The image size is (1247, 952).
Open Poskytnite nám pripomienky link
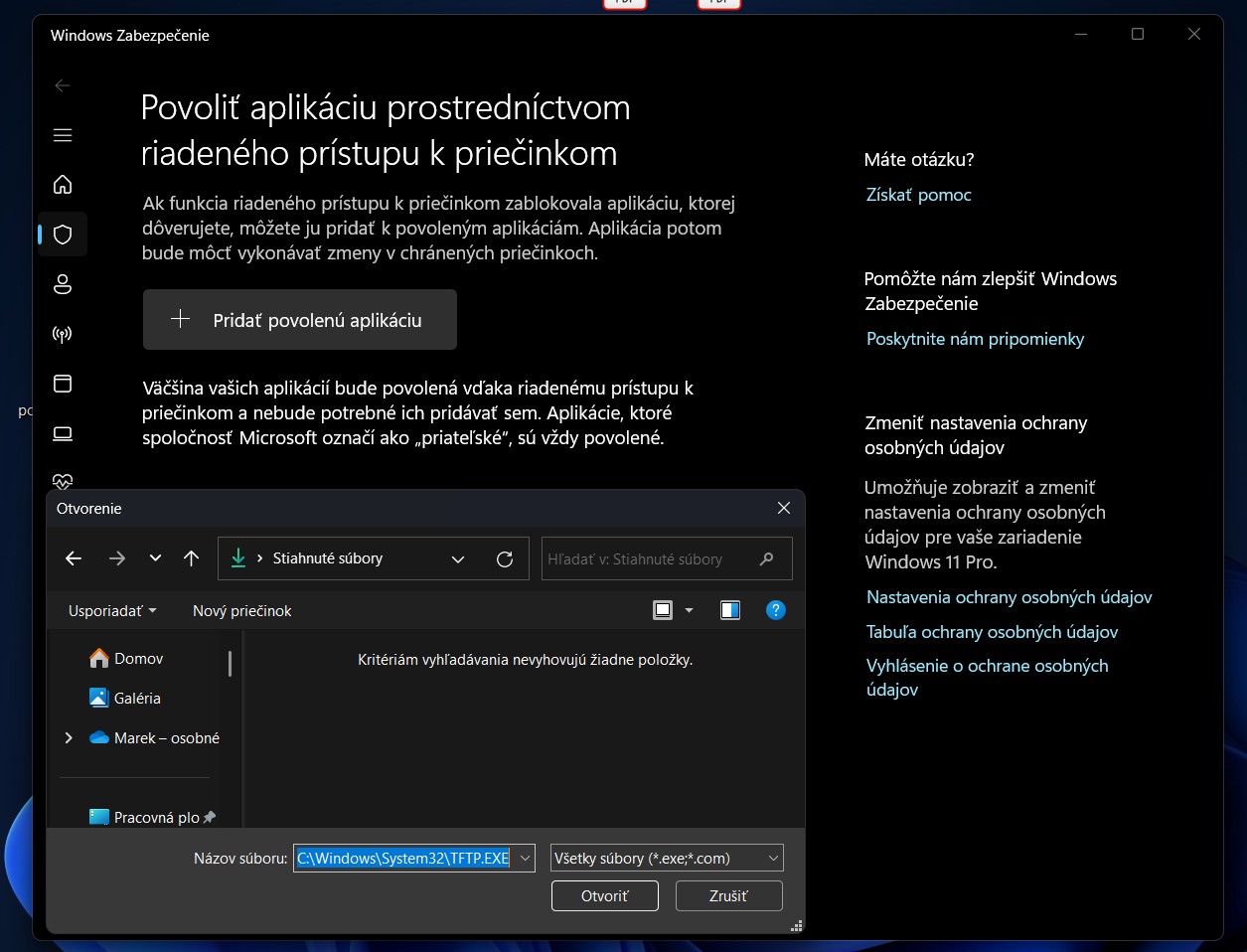[975, 339]
